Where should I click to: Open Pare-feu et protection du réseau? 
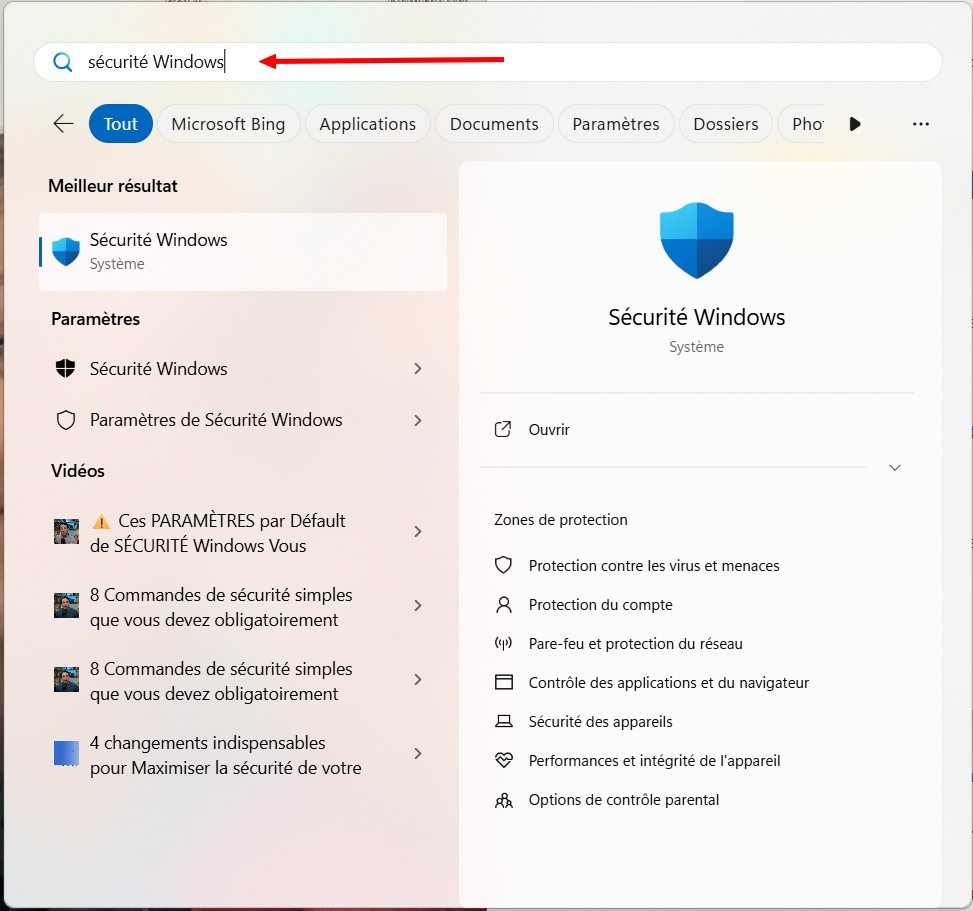coord(635,644)
